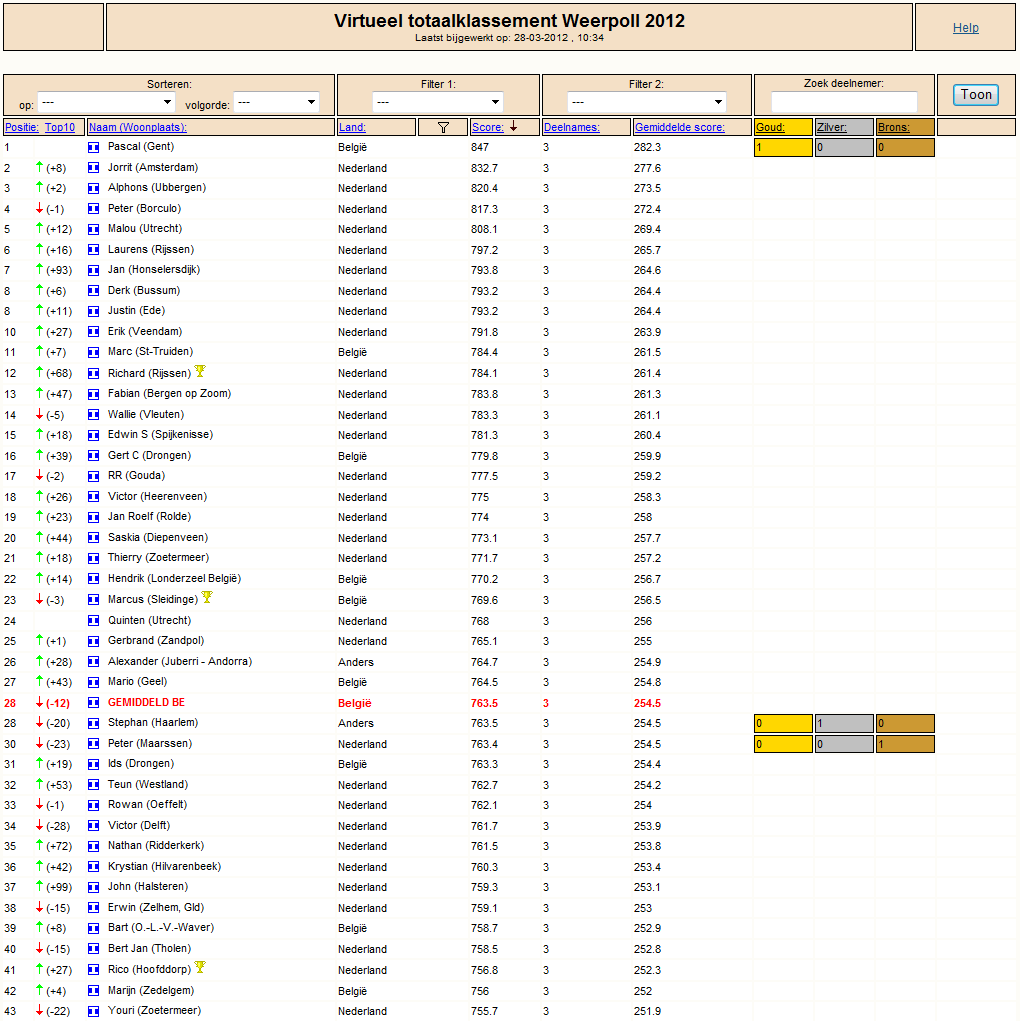Screen dimensions: 1020x1021
Task: Click the name Krystian (Hilvarenbeek)
Action: click(x=164, y=867)
